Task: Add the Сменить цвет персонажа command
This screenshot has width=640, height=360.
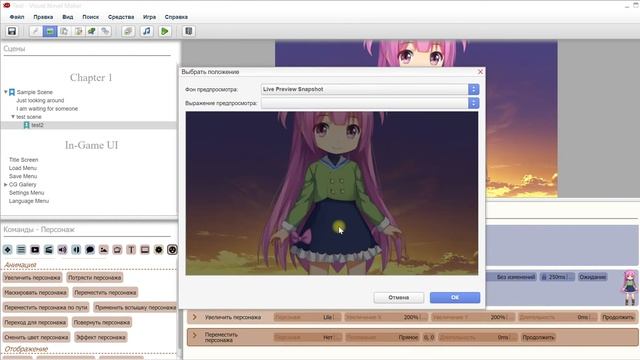Action: coord(36,337)
